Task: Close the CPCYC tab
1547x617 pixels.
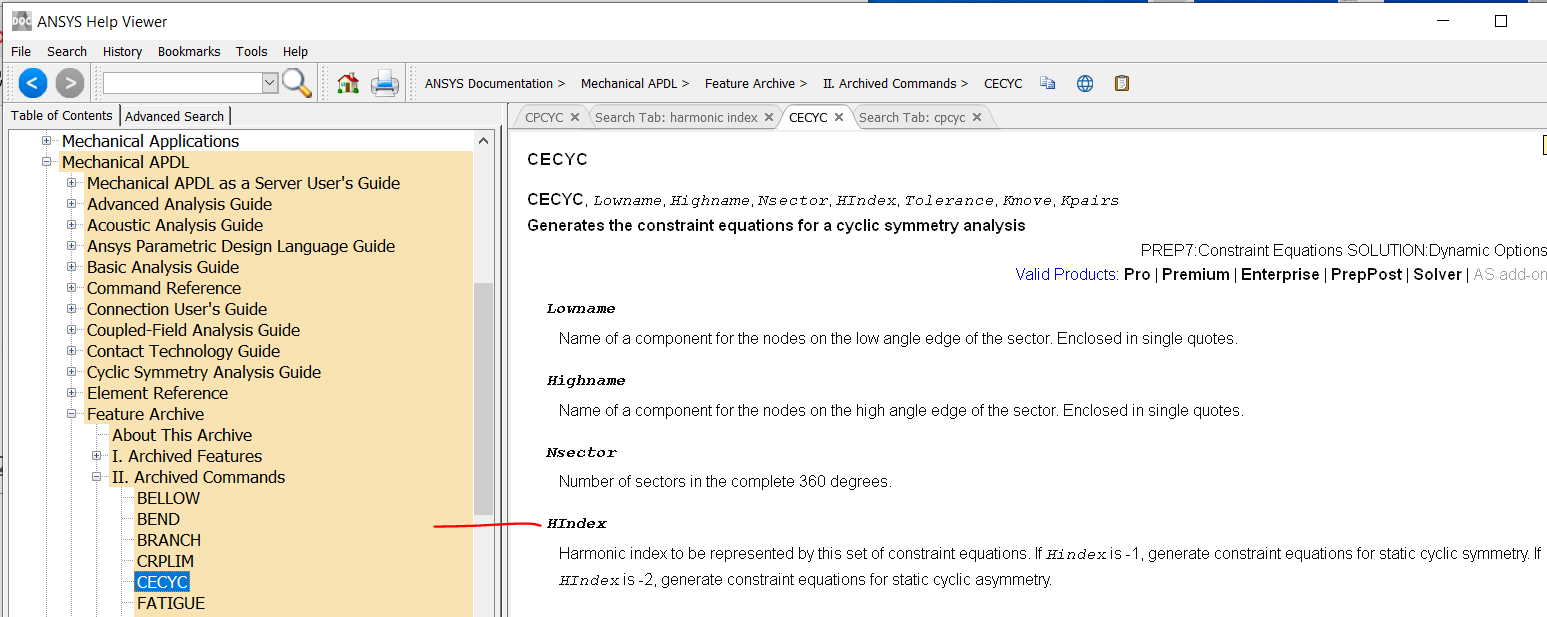Action: click(x=575, y=117)
